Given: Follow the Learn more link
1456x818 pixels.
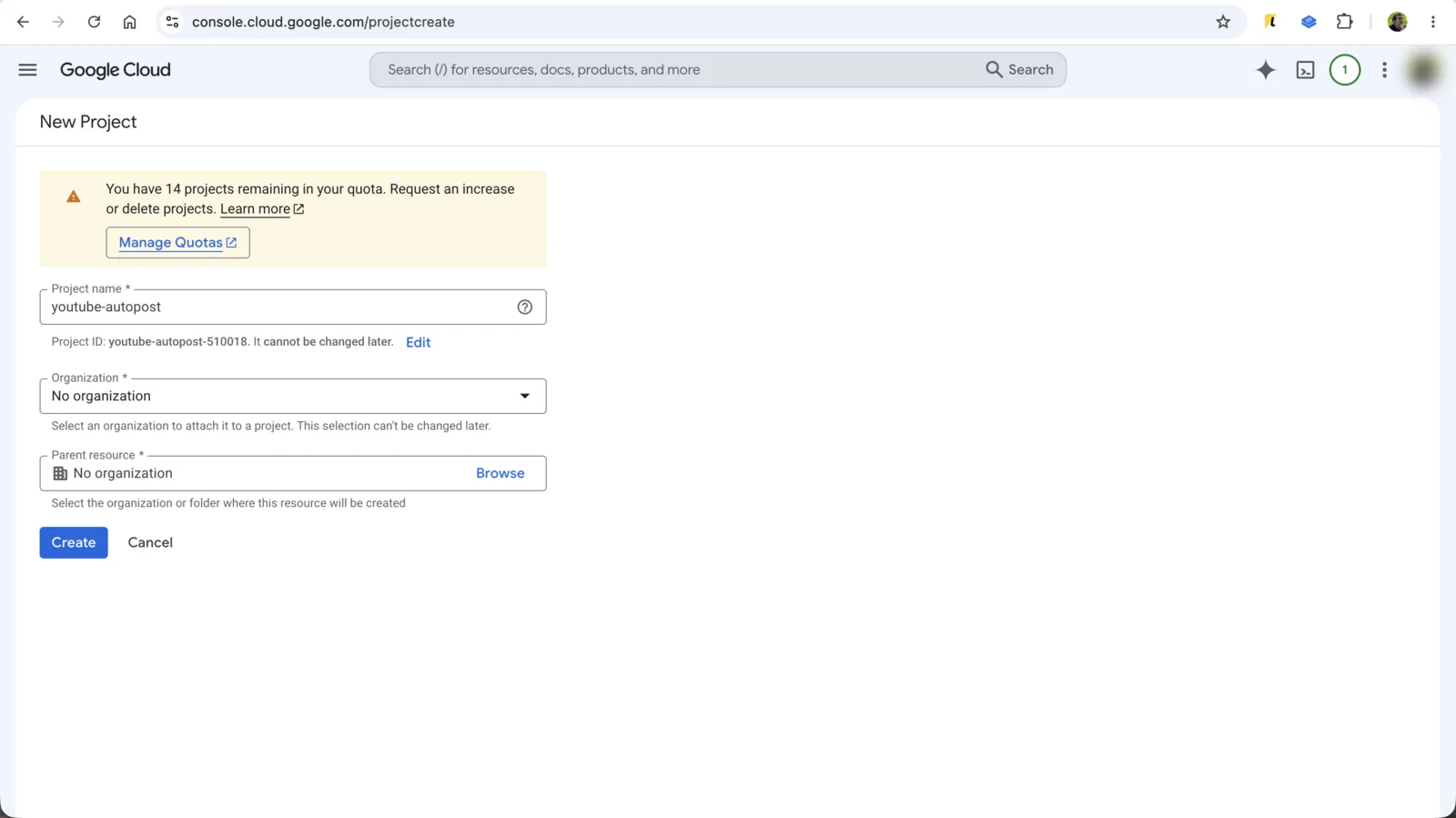Looking at the screenshot, I should 262,209.
